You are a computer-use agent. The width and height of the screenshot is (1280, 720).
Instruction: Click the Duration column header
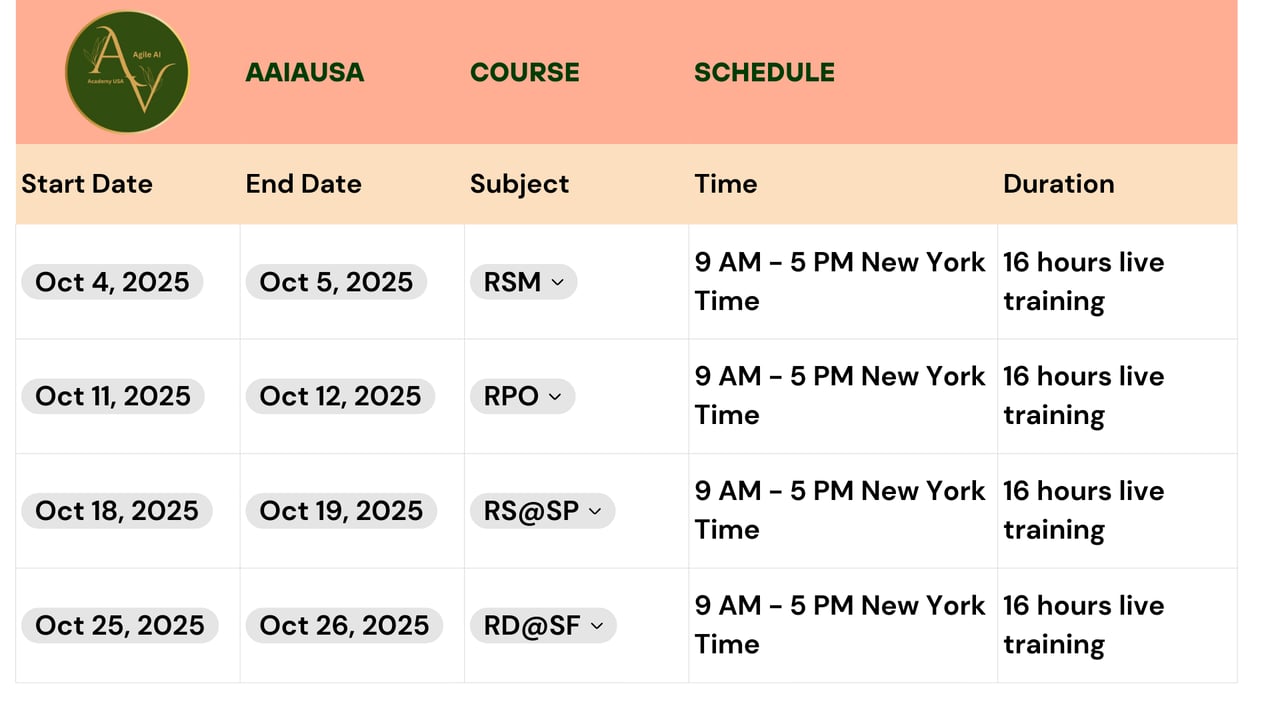(1058, 184)
